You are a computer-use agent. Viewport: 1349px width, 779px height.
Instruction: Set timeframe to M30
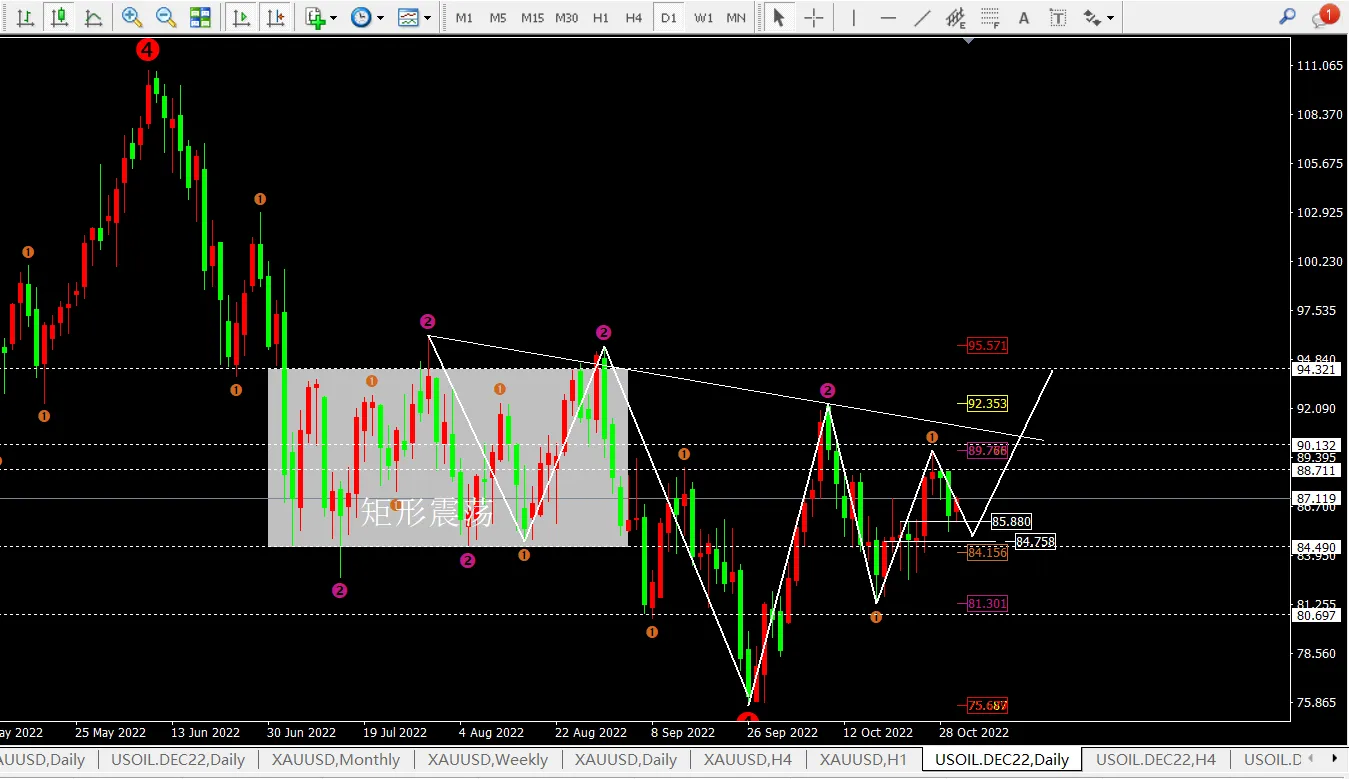567,18
